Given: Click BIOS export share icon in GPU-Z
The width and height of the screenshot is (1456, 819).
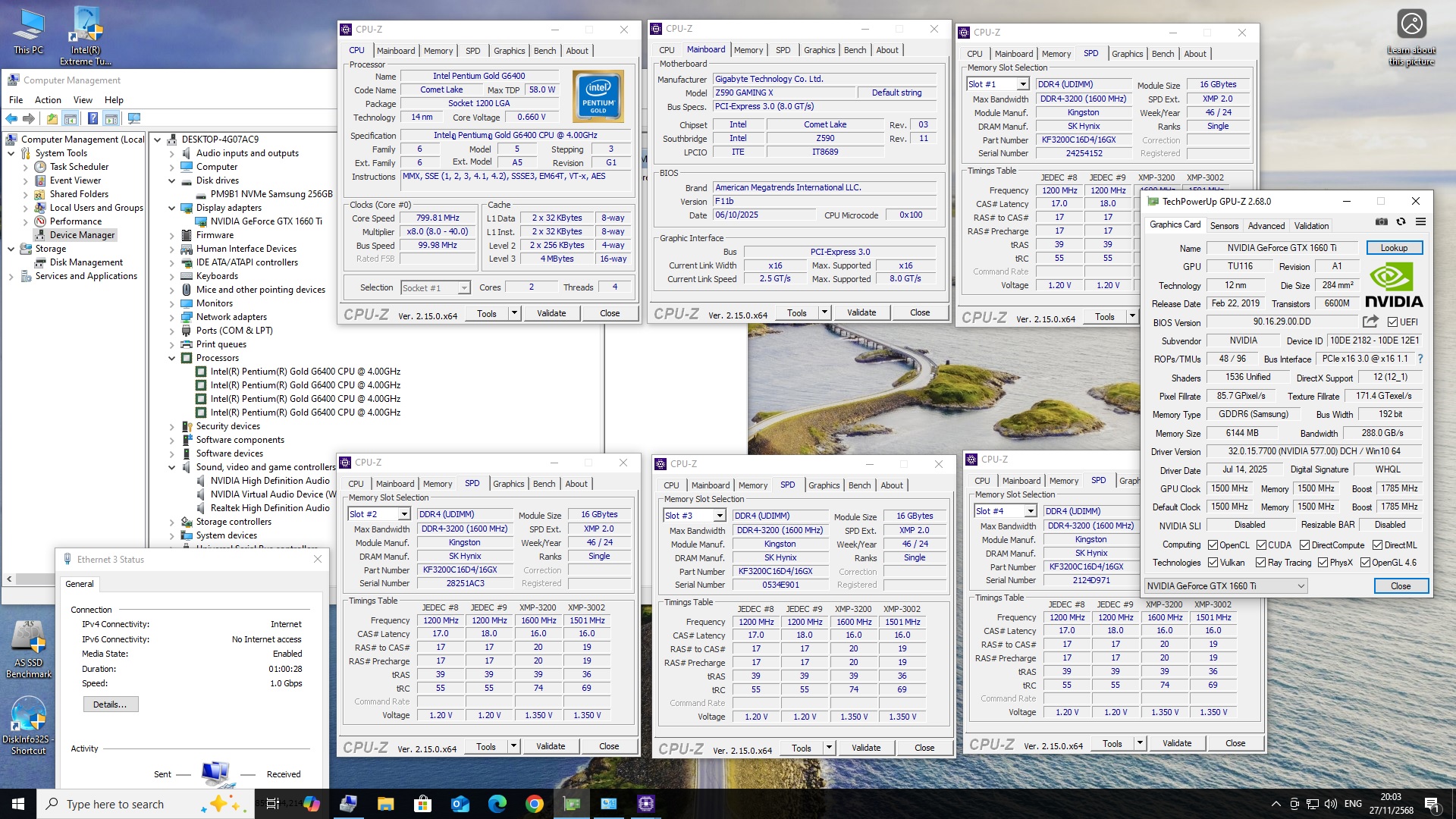Looking at the screenshot, I should [1370, 322].
